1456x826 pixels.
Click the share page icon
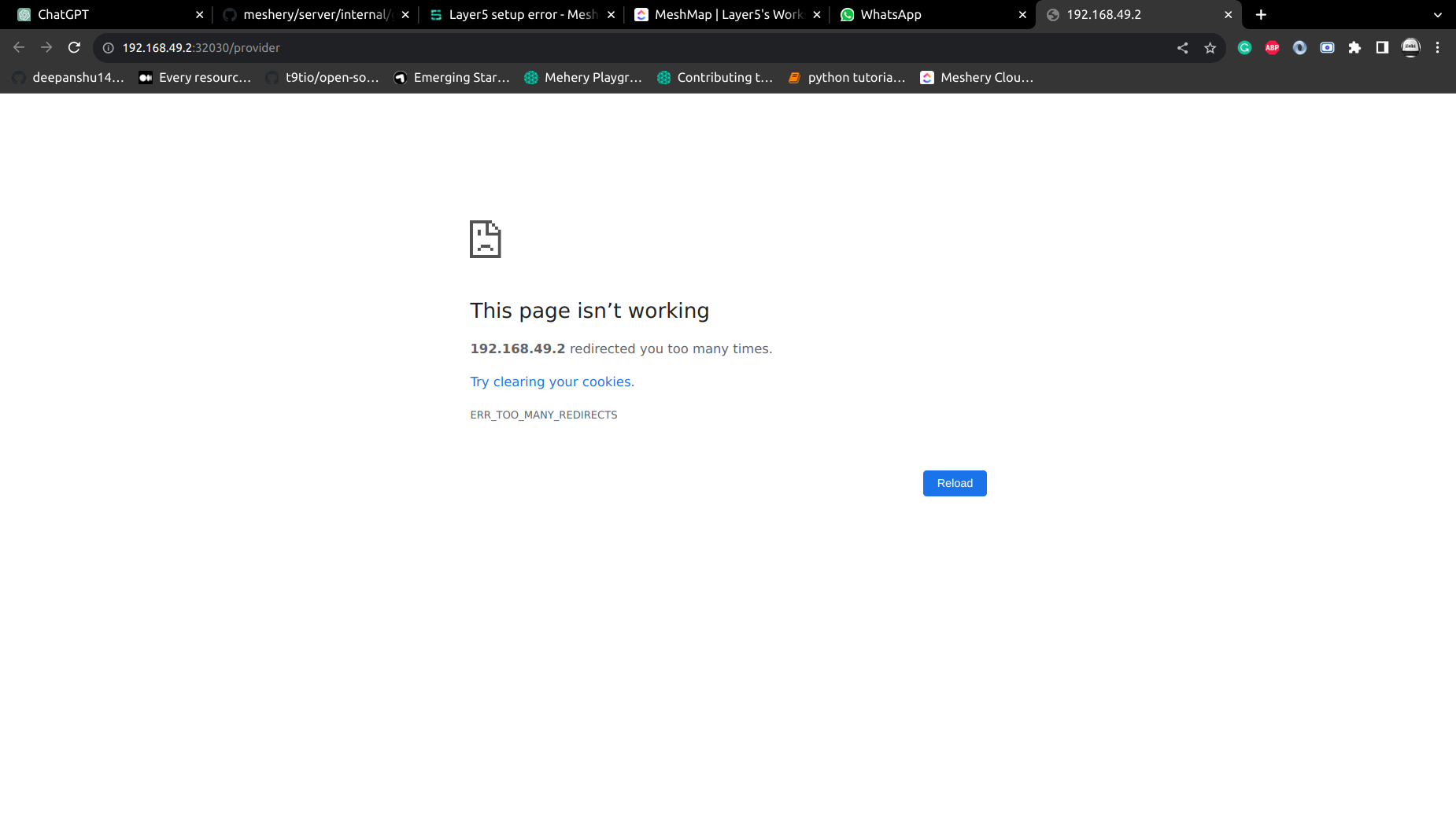pyautogui.click(x=1182, y=48)
